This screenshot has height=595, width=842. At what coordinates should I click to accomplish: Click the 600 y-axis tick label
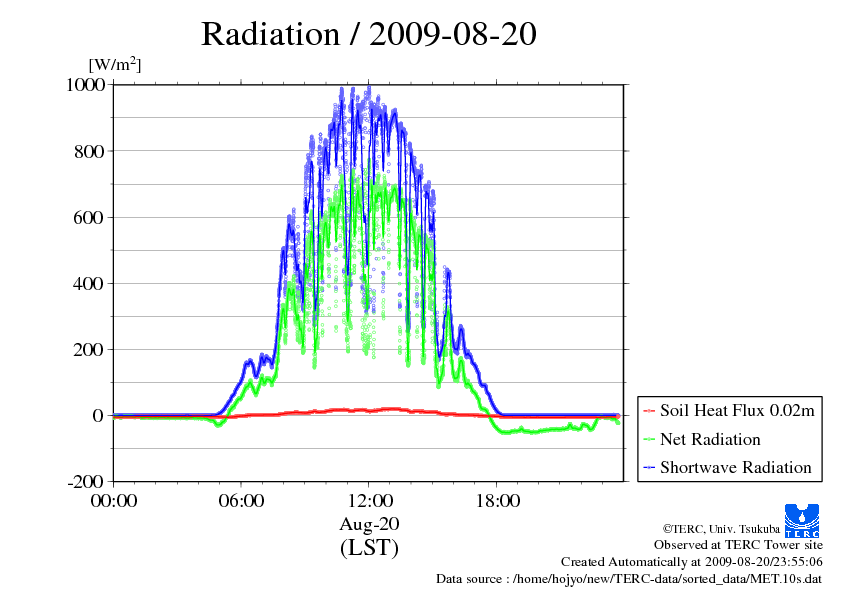tap(89, 217)
